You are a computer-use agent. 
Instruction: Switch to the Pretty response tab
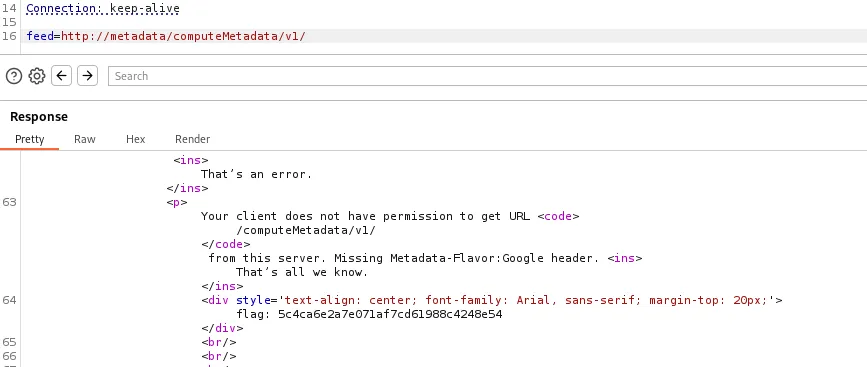click(29, 139)
